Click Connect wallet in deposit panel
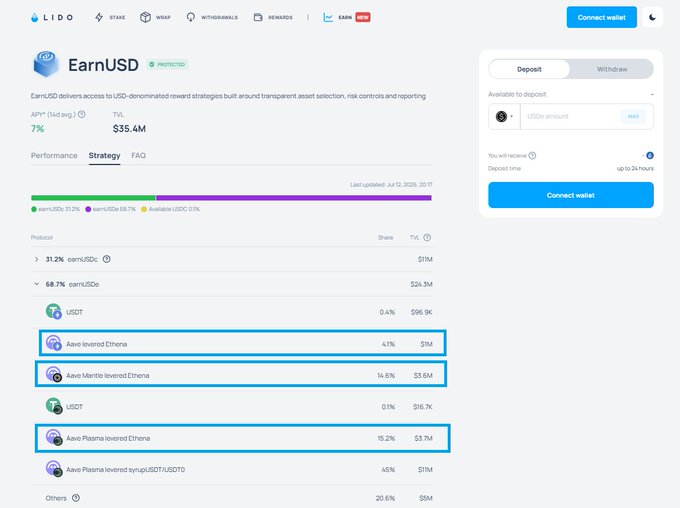 pos(571,195)
